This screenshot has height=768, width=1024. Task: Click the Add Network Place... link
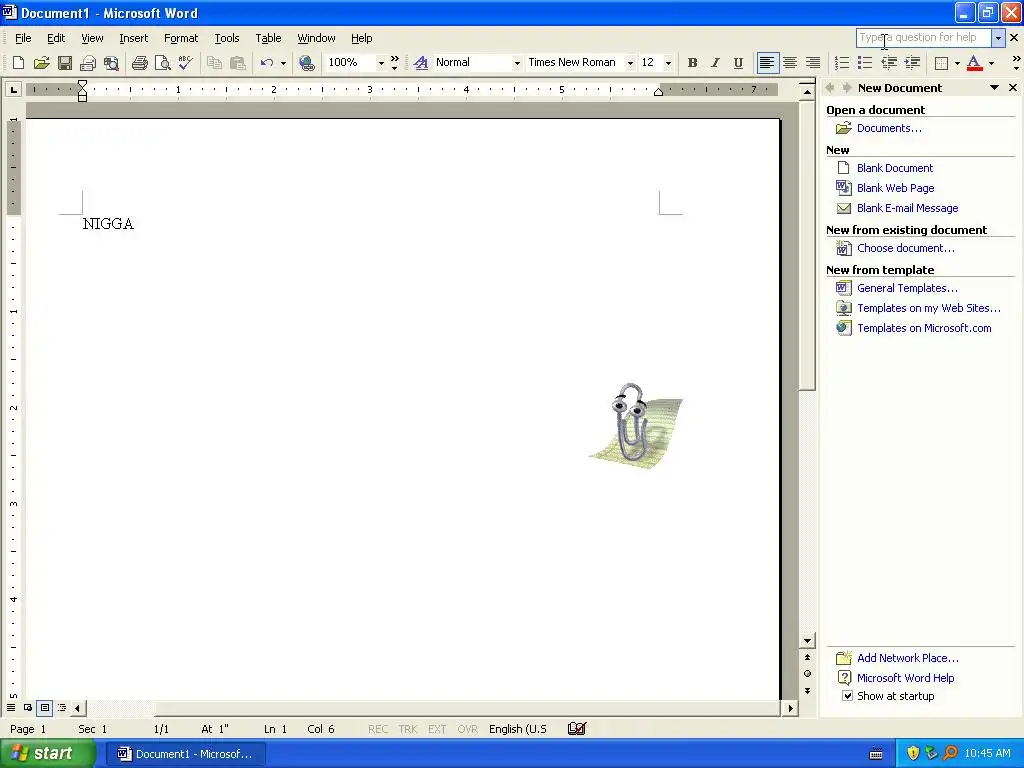point(908,658)
